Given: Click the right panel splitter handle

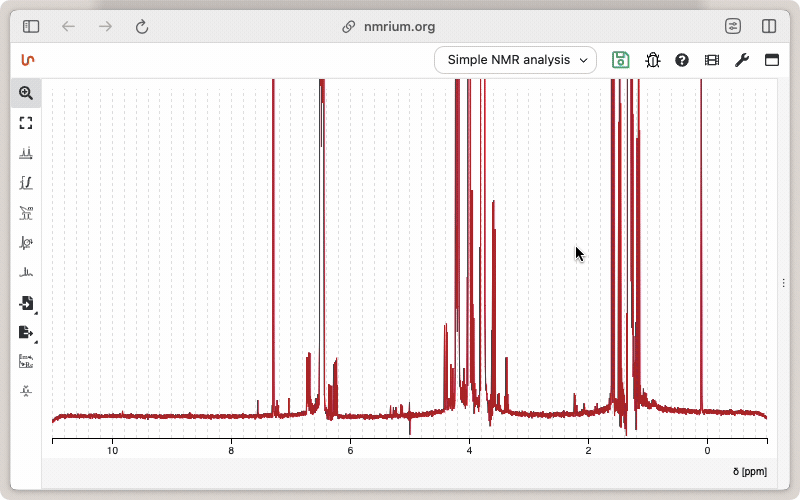Looking at the screenshot, I should tap(783, 283).
